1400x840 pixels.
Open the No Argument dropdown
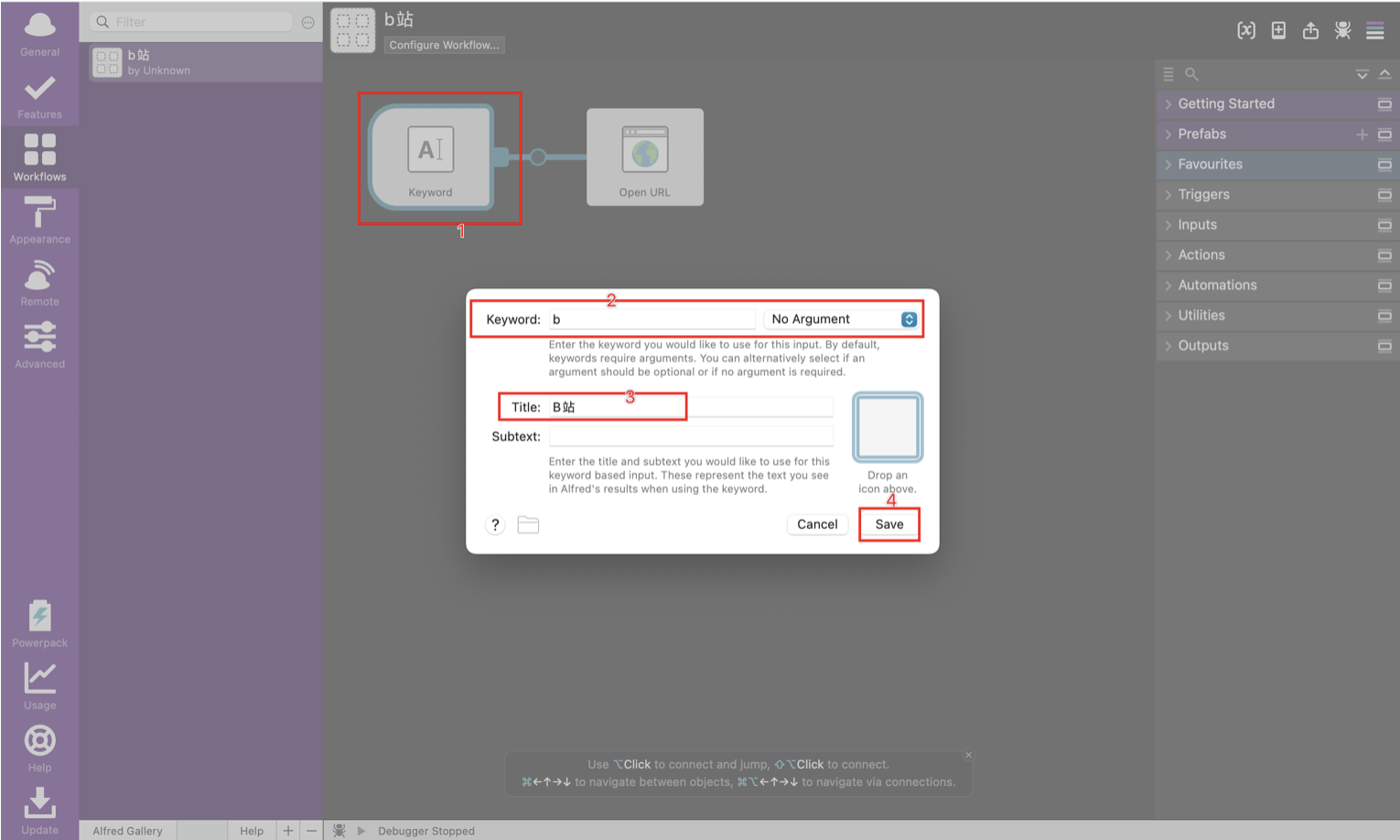(x=841, y=319)
